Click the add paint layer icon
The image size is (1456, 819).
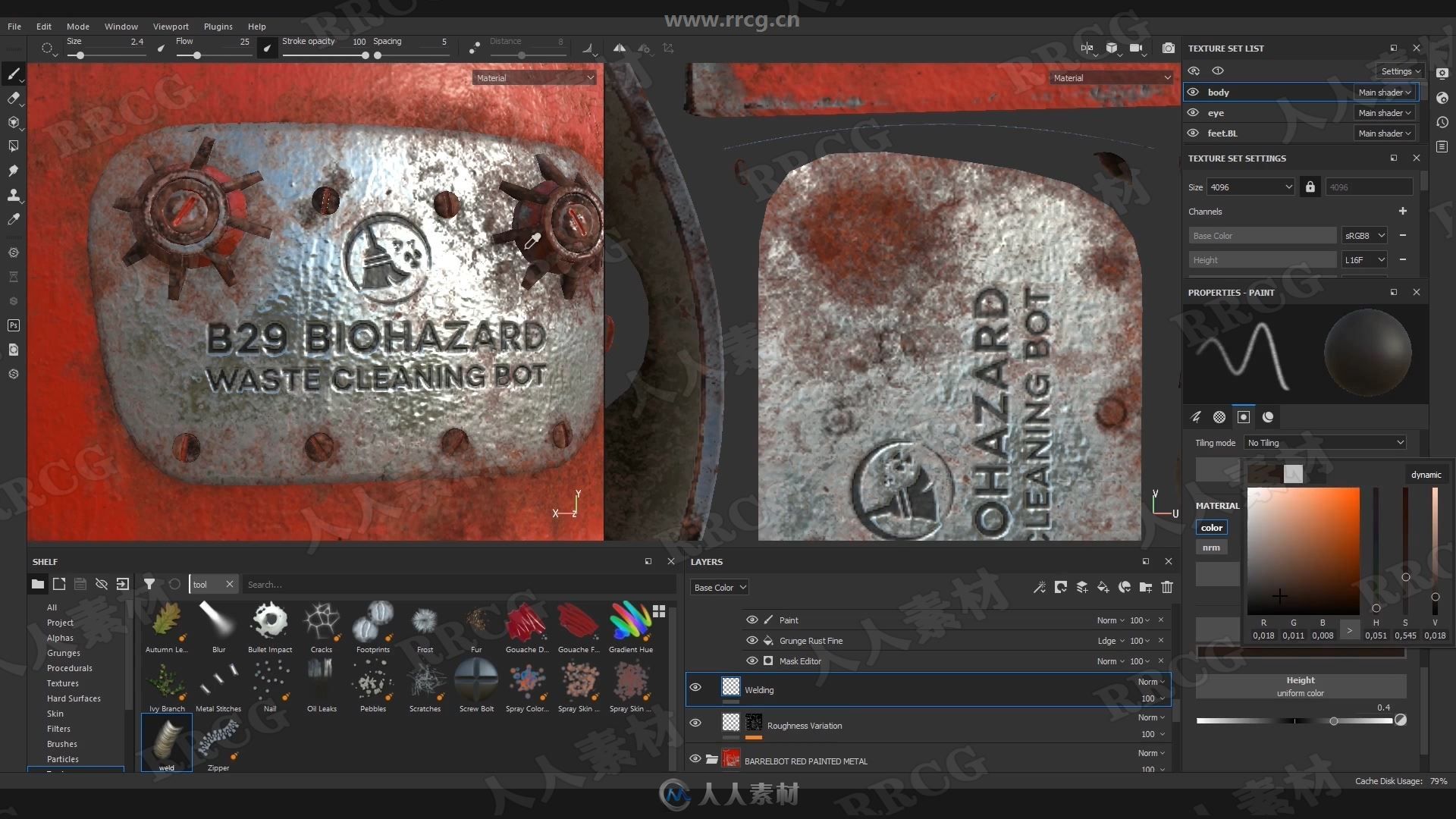coord(1082,587)
